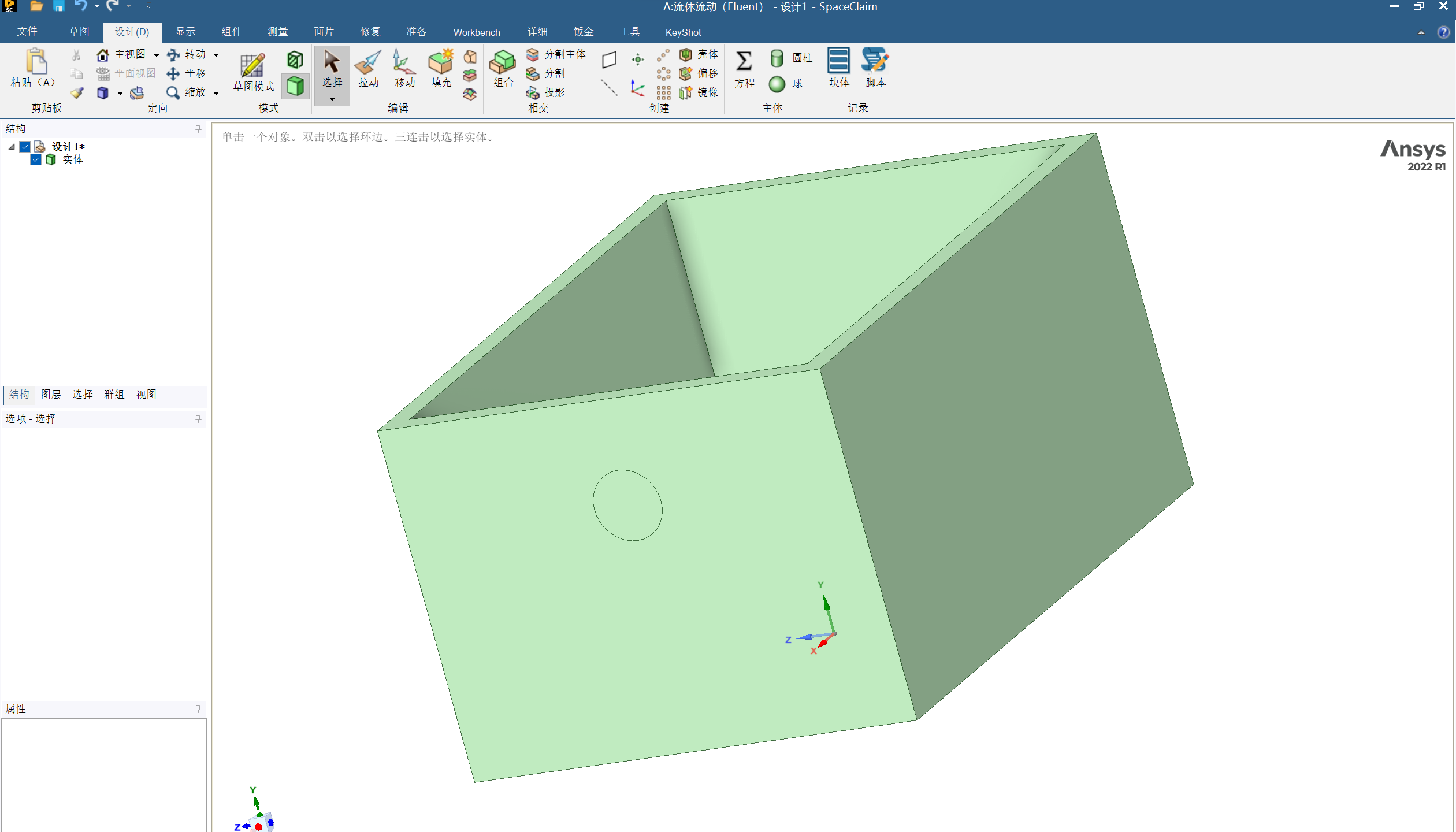Open the undo history dropdown

tap(96, 6)
